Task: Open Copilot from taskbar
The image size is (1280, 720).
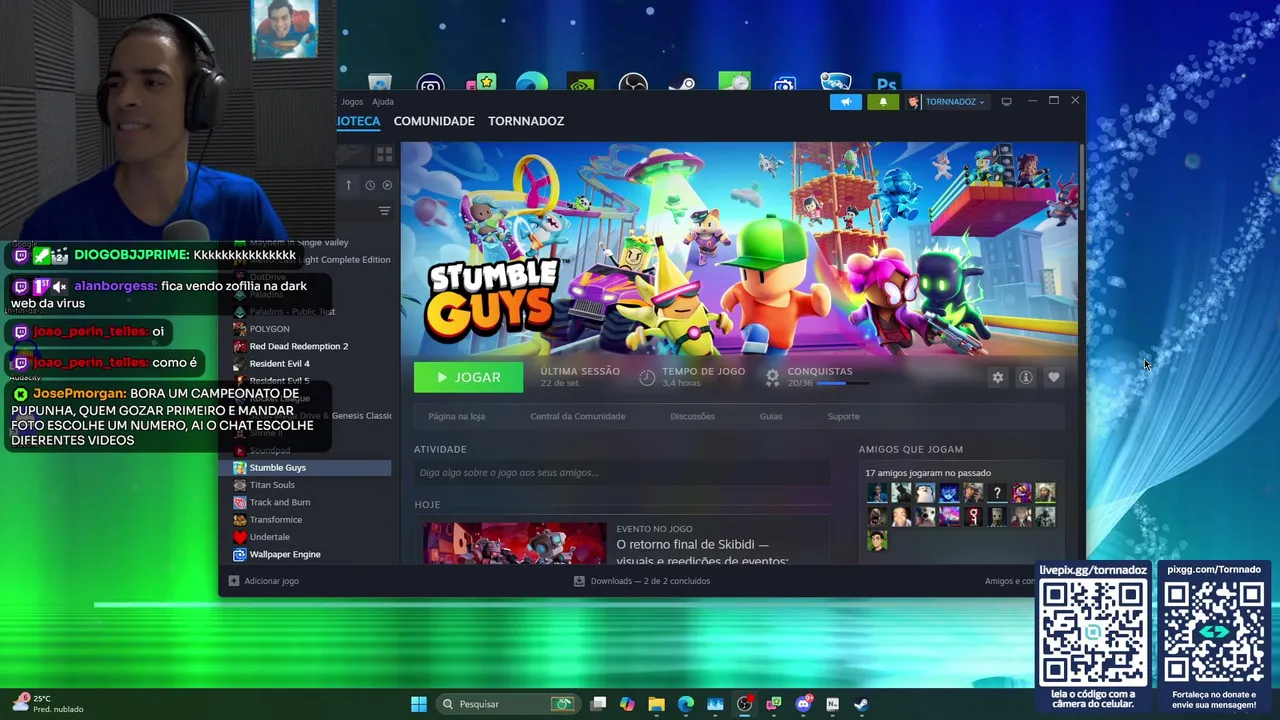Action: 627,704
